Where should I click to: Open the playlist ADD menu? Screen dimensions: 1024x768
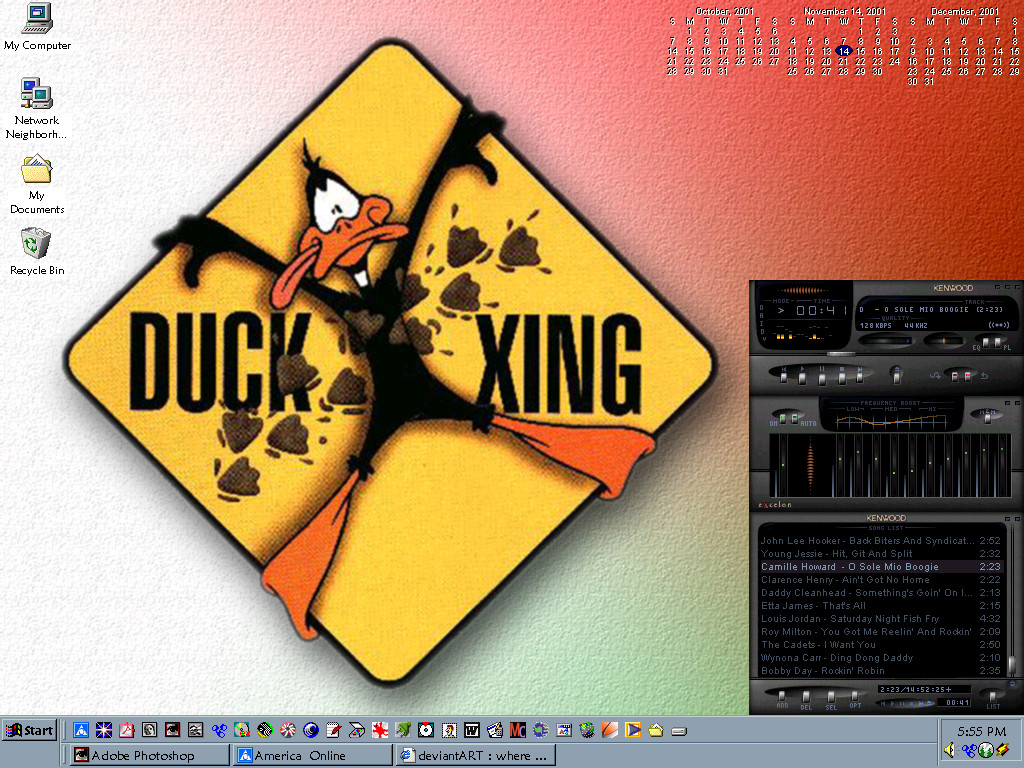[782, 697]
